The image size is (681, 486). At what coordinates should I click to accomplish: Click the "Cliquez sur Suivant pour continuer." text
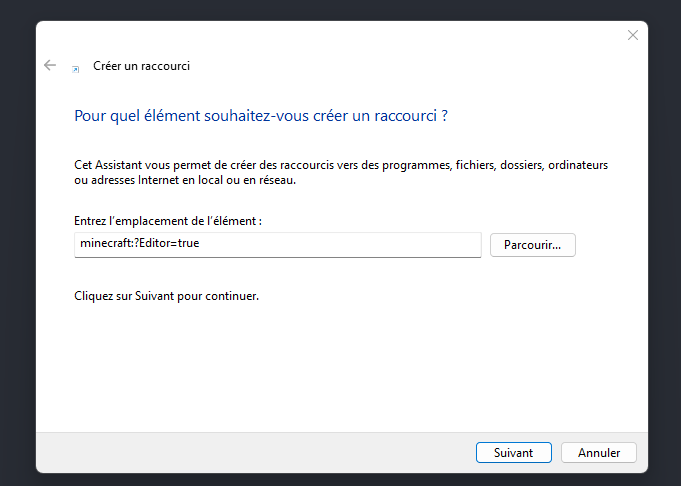(167, 296)
